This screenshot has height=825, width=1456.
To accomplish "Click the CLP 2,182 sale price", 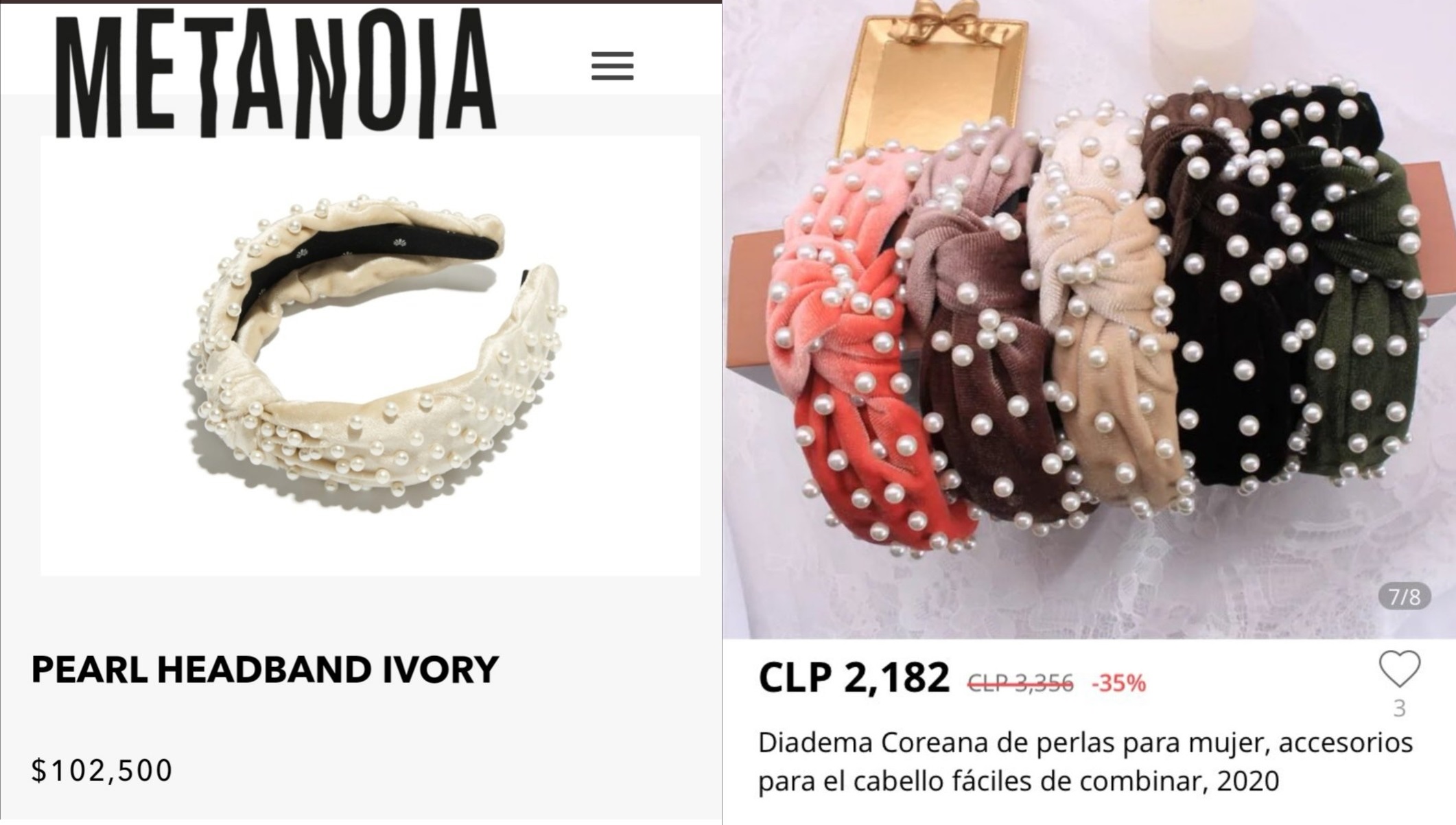I will click(854, 677).
